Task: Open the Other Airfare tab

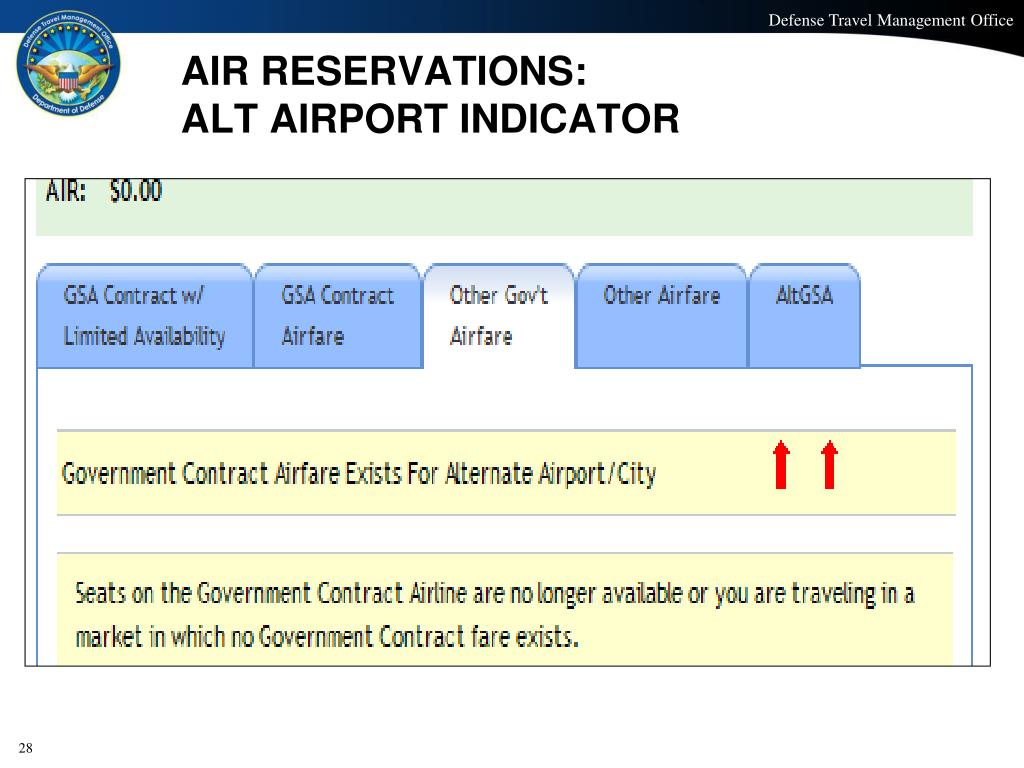Action: (662, 316)
